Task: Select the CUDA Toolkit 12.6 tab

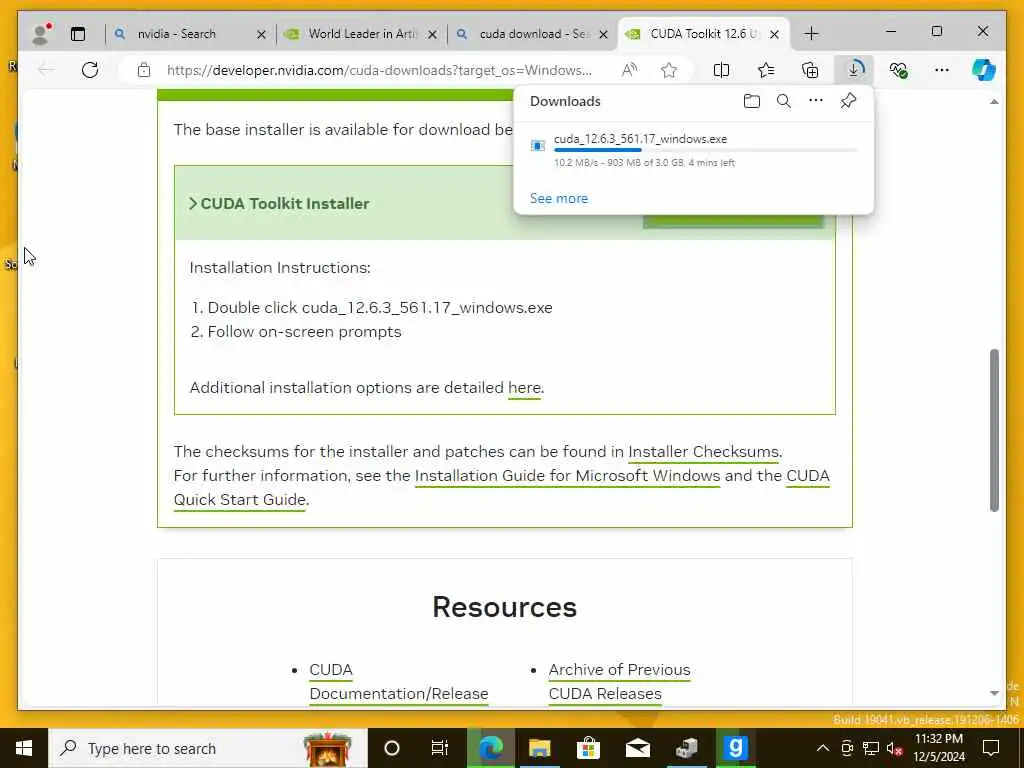Action: (704, 34)
